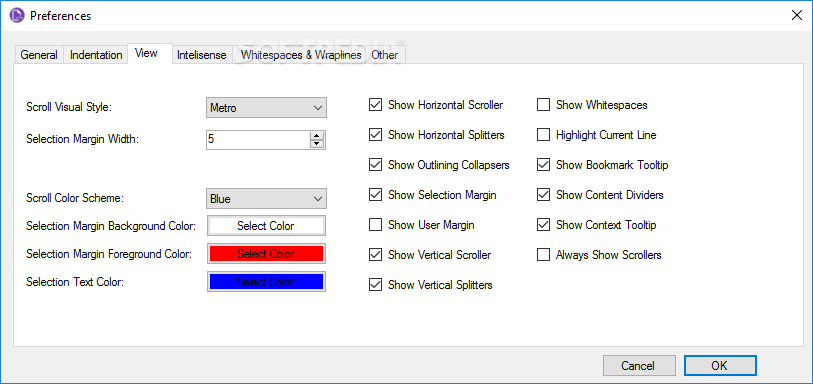Open Scroll Visual Style dropdown showing Metro
Viewport: 813px width, 384px height.
click(267, 108)
